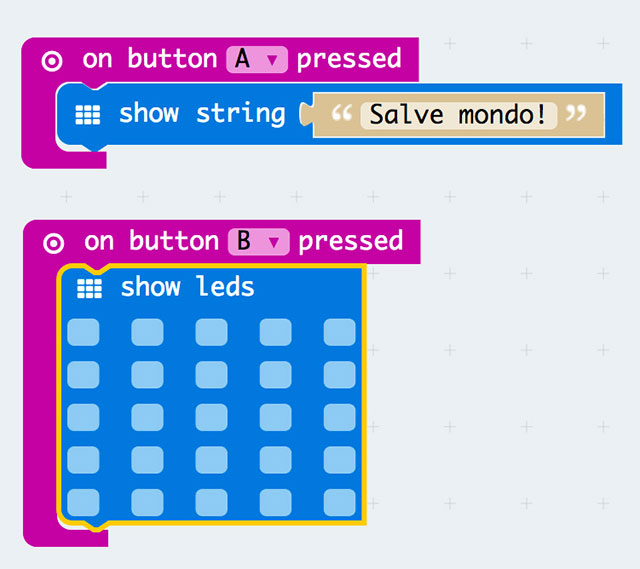Toggle the top-row middle LED

[211, 332]
